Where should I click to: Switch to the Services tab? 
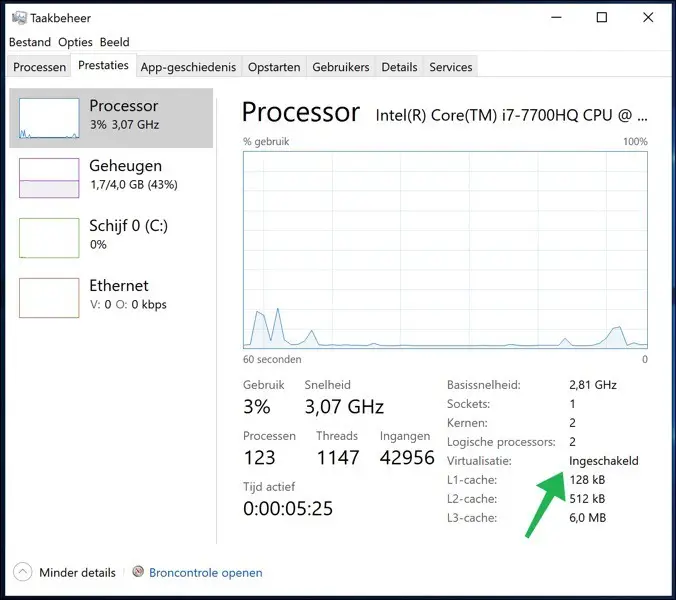[451, 67]
